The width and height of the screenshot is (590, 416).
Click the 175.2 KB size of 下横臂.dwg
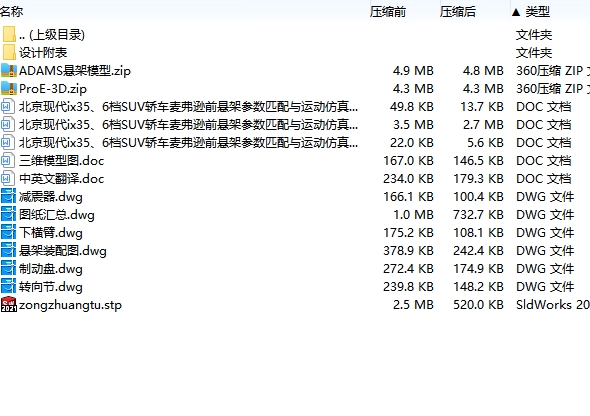pyautogui.click(x=409, y=233)
